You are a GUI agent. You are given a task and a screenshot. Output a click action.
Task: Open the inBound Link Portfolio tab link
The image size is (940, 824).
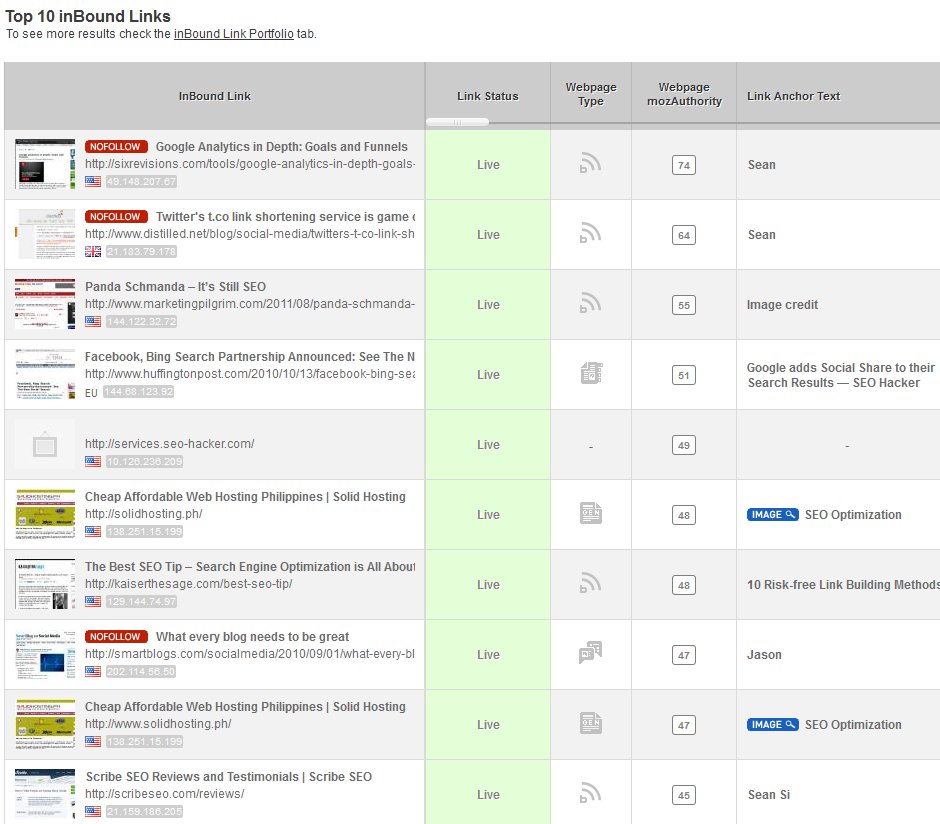pyautogui.click(x=234, y=34)
